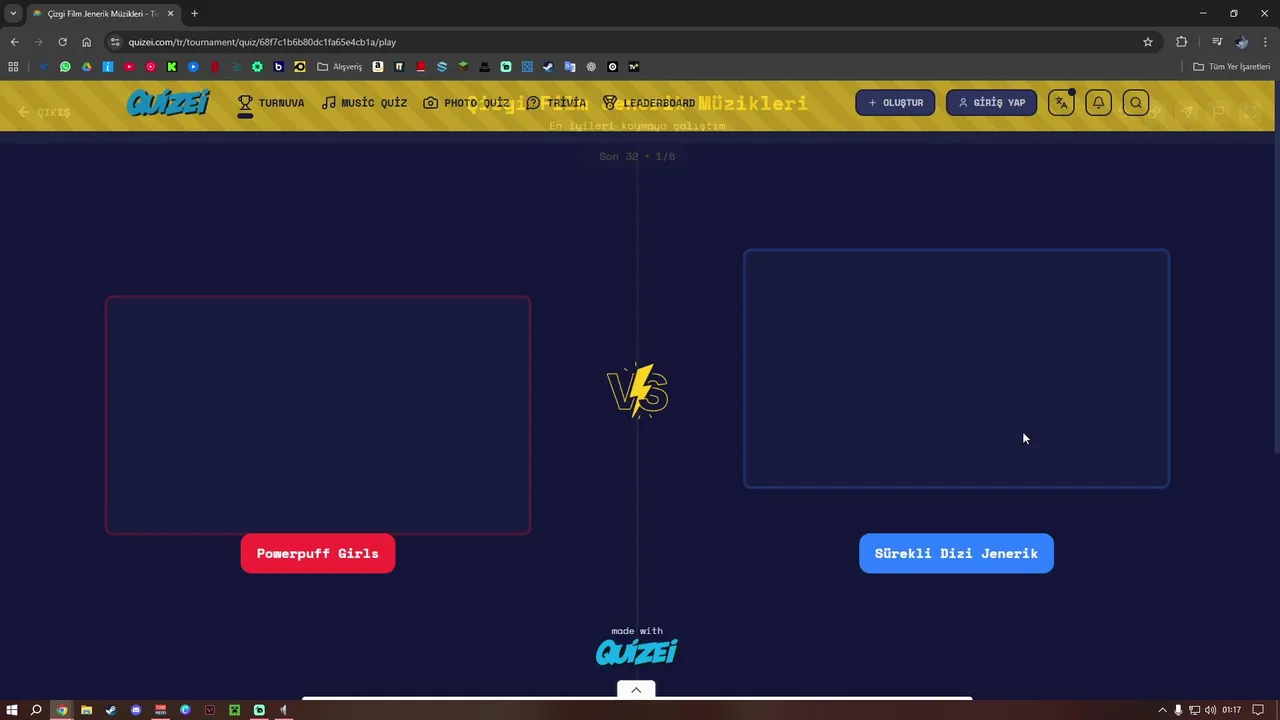
Task: Show hidden system tray icons
Action: click(x=1162, y=710)
